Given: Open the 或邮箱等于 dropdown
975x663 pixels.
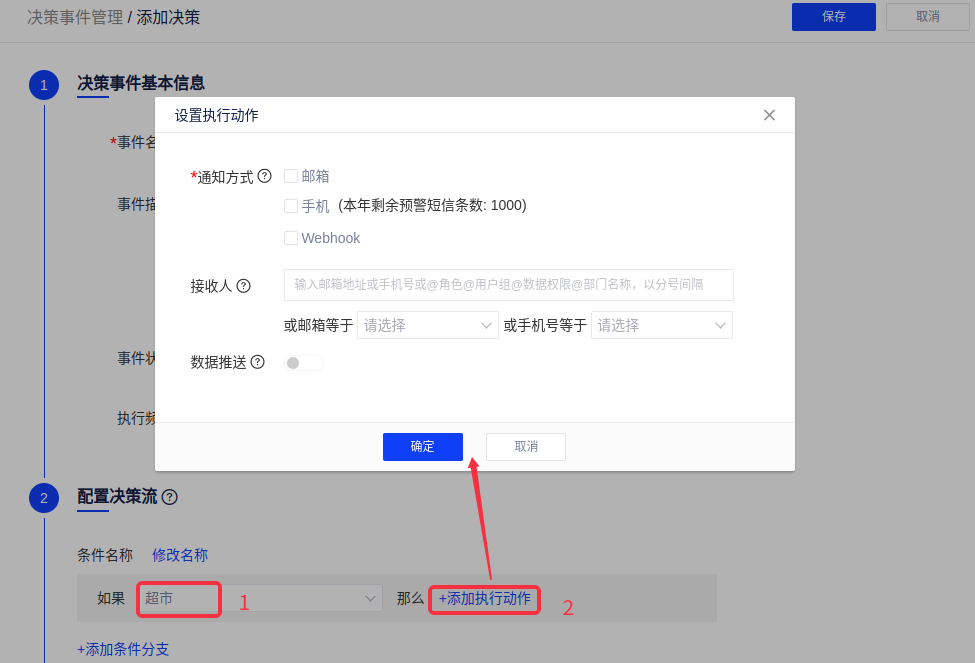Looking at the screenshot, I should (x=427, y=325).
